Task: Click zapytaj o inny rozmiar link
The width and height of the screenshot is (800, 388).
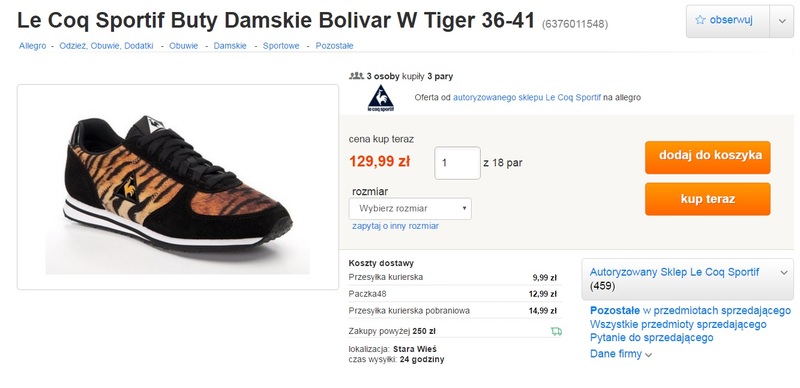Action: point(395,226)
